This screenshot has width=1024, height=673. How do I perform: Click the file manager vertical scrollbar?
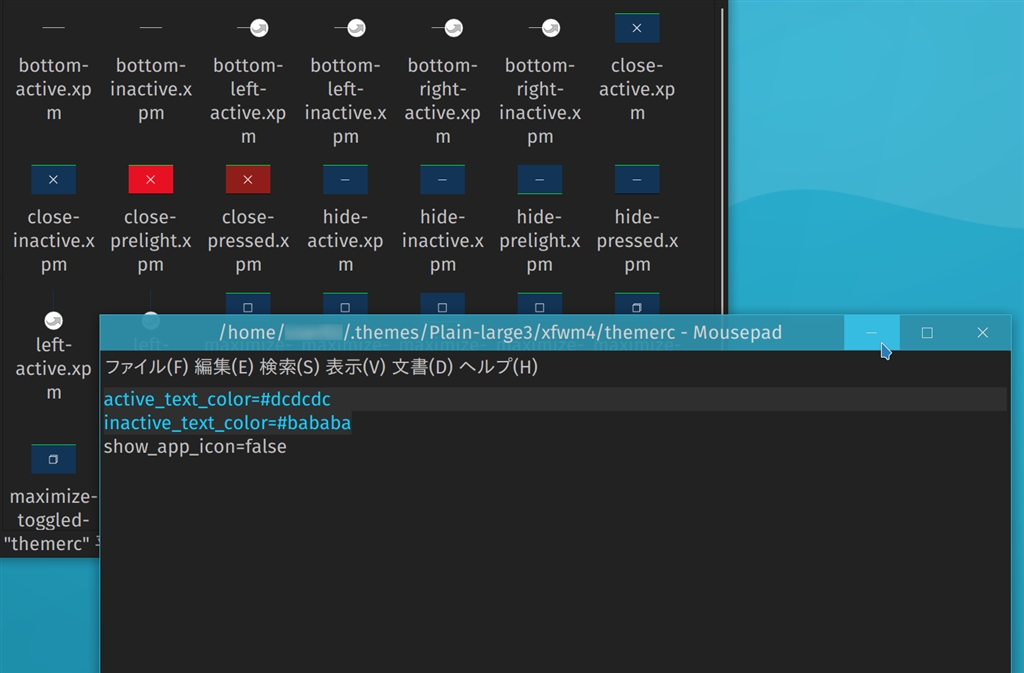(x=722, y=160)
